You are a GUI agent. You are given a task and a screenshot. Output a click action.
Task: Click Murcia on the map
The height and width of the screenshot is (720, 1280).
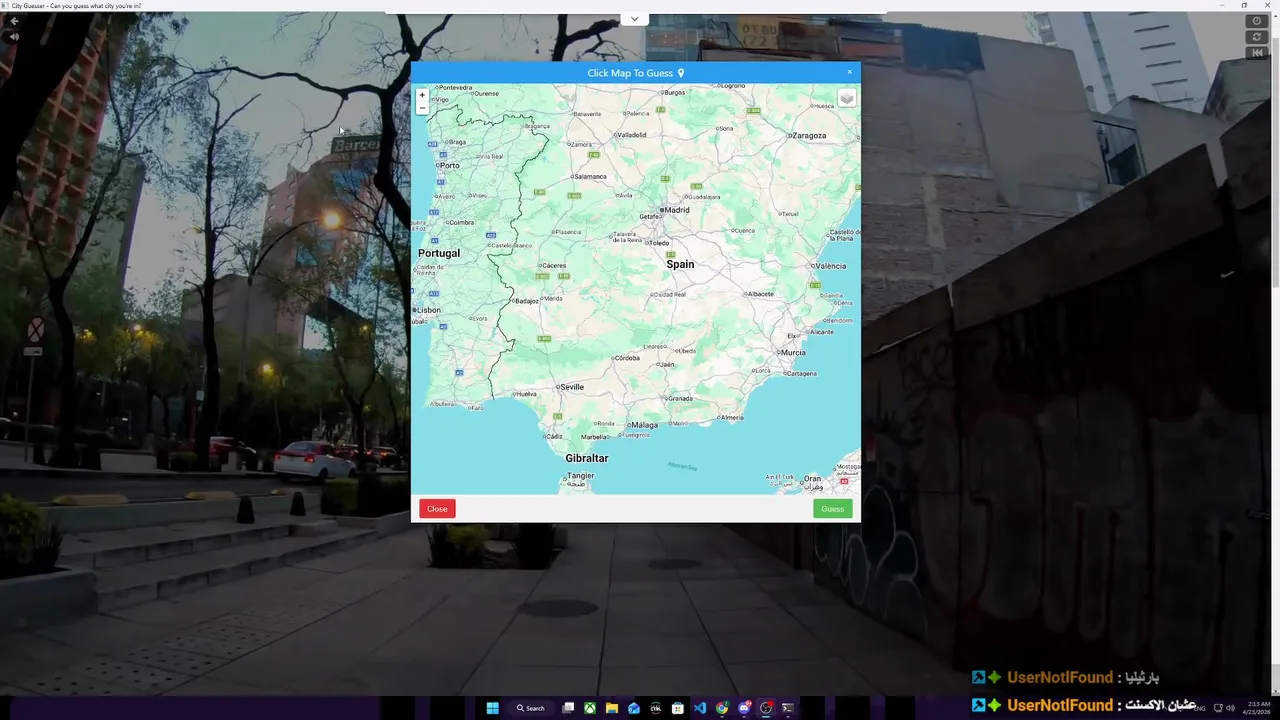tap(793, 353)
